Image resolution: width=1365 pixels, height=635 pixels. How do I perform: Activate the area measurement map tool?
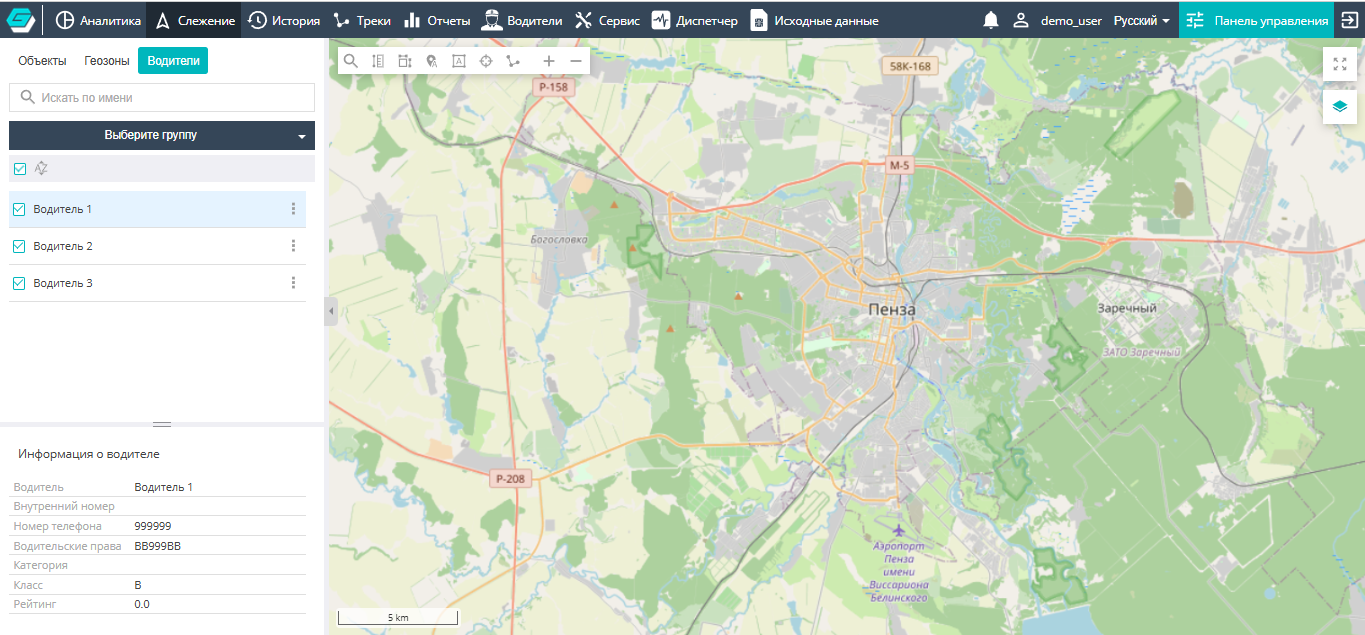405,61
